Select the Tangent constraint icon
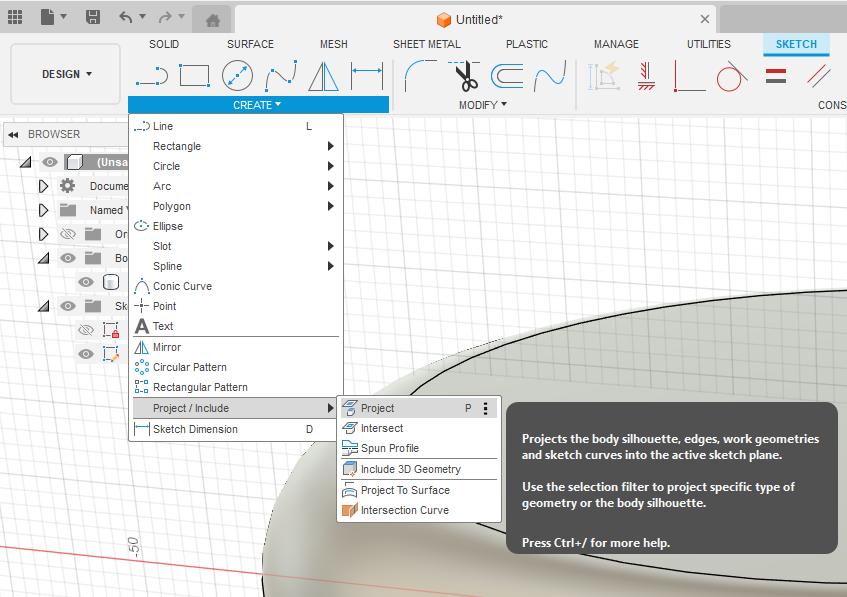The height and width of the screenshot is (597, 847). [x=732, y=76]
